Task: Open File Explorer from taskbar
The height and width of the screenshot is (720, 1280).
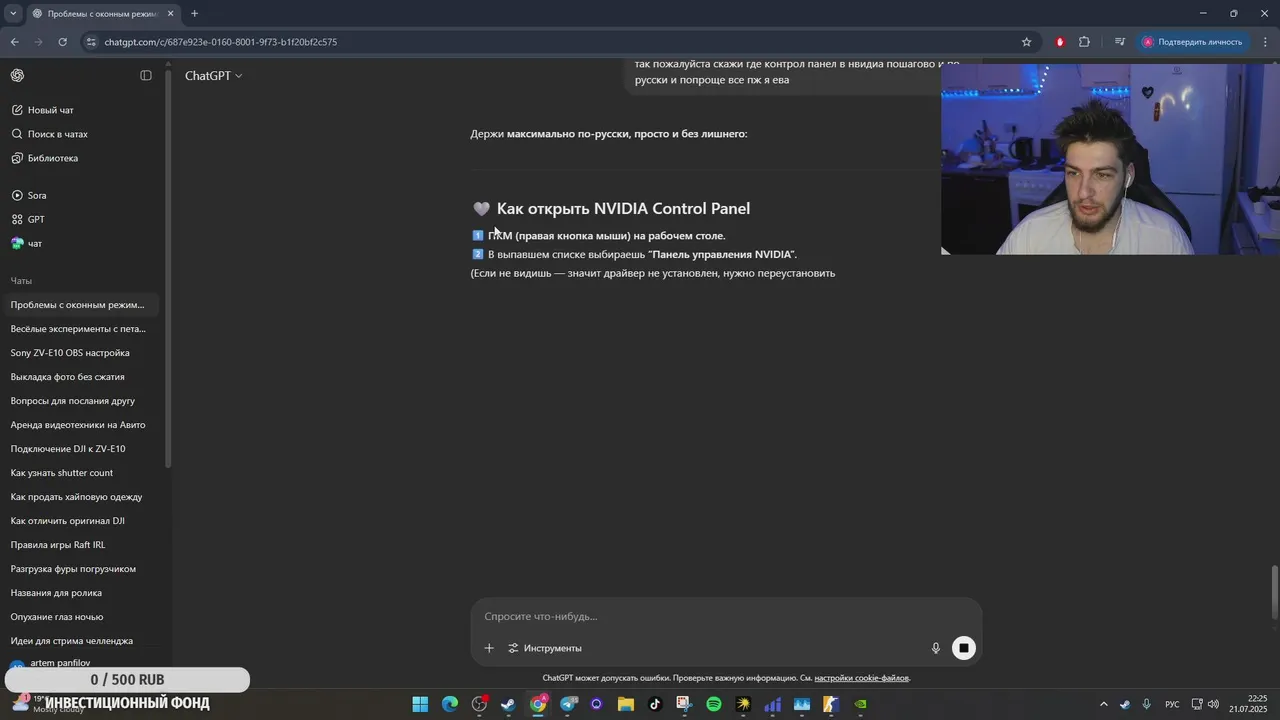Action: point(626,704)
